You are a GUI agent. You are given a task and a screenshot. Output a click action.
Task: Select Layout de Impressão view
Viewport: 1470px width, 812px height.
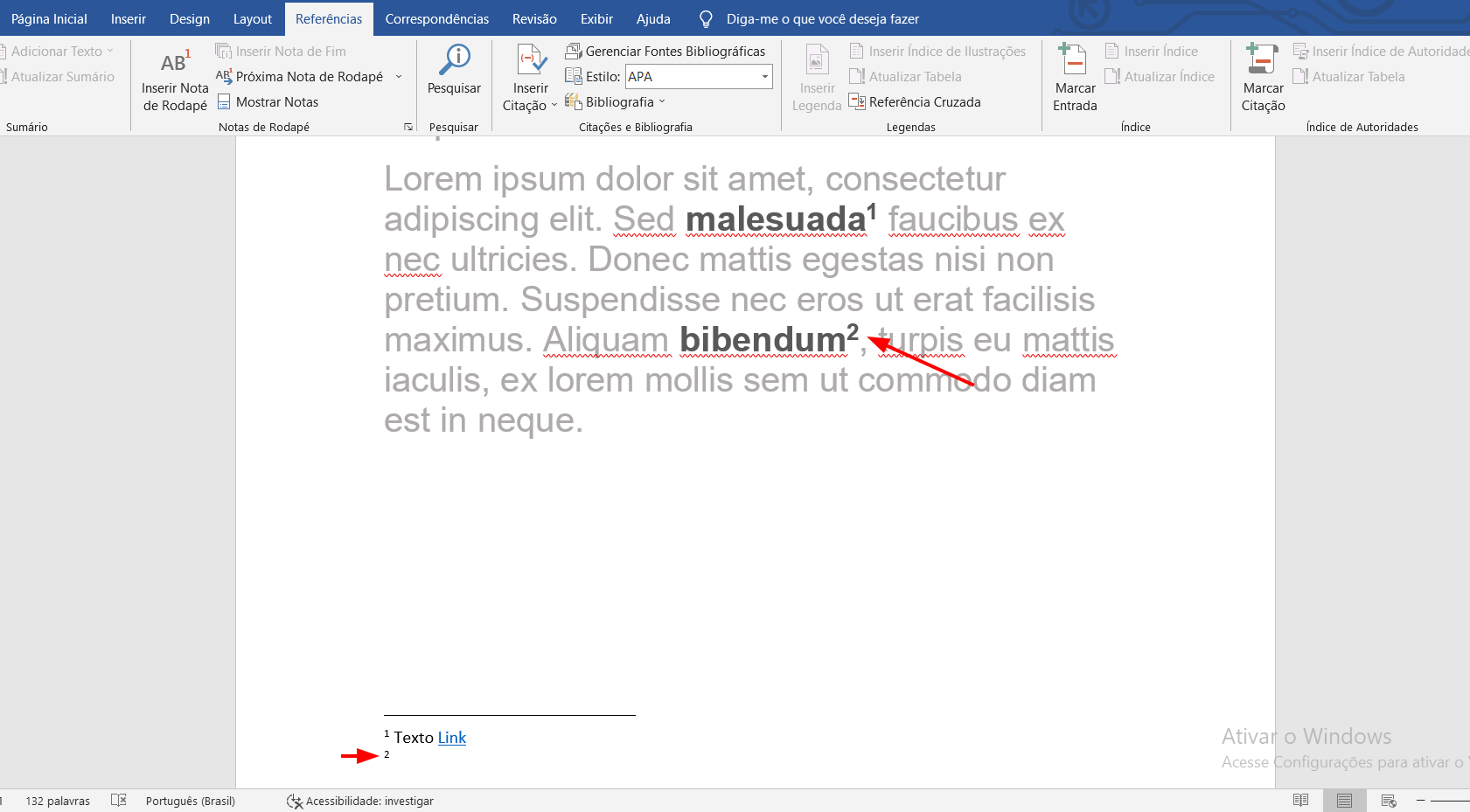(1344, 801)
